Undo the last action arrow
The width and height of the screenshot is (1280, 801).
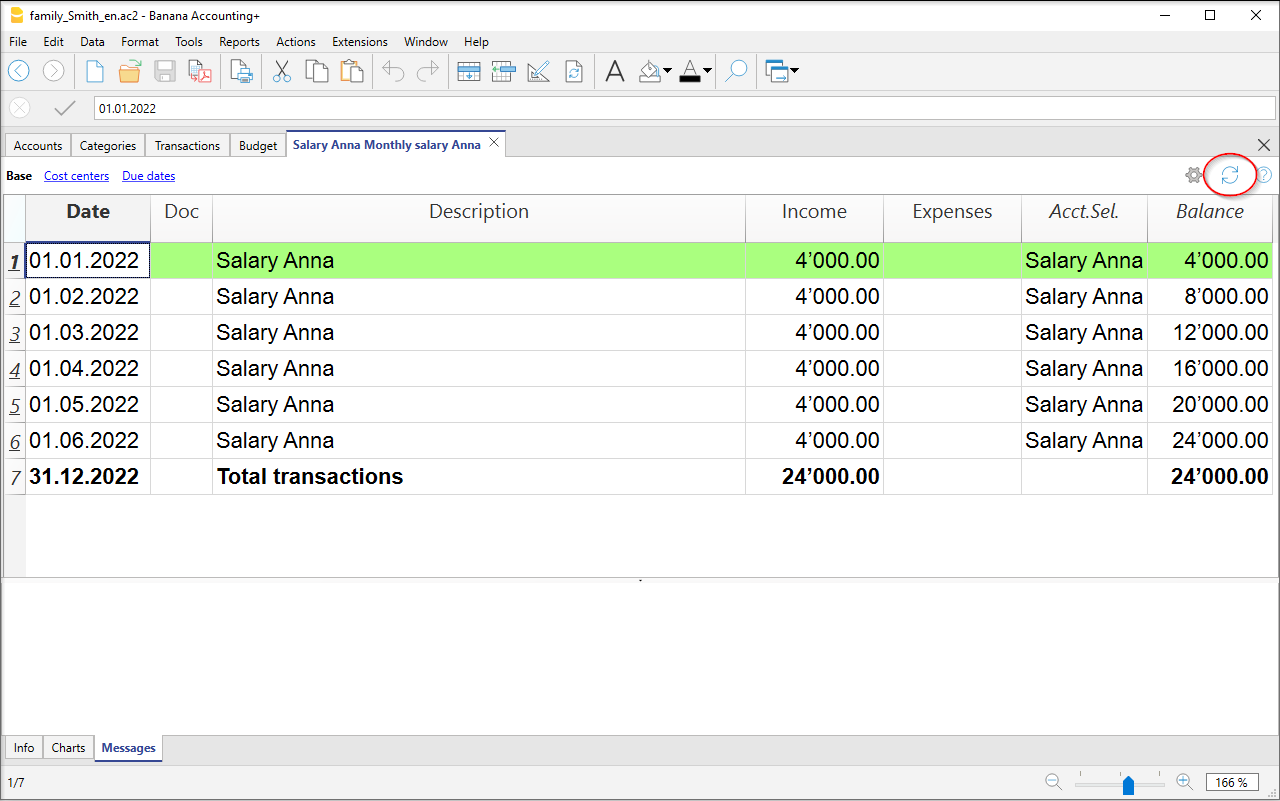click(393, 71)
